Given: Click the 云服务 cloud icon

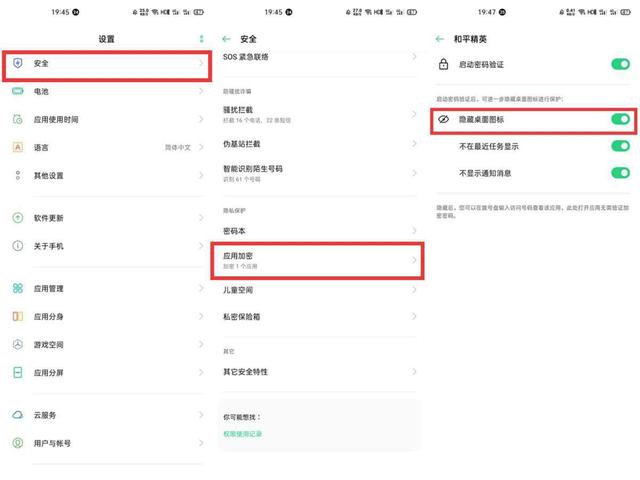Looking at the screenshot, I should [18, 415].
